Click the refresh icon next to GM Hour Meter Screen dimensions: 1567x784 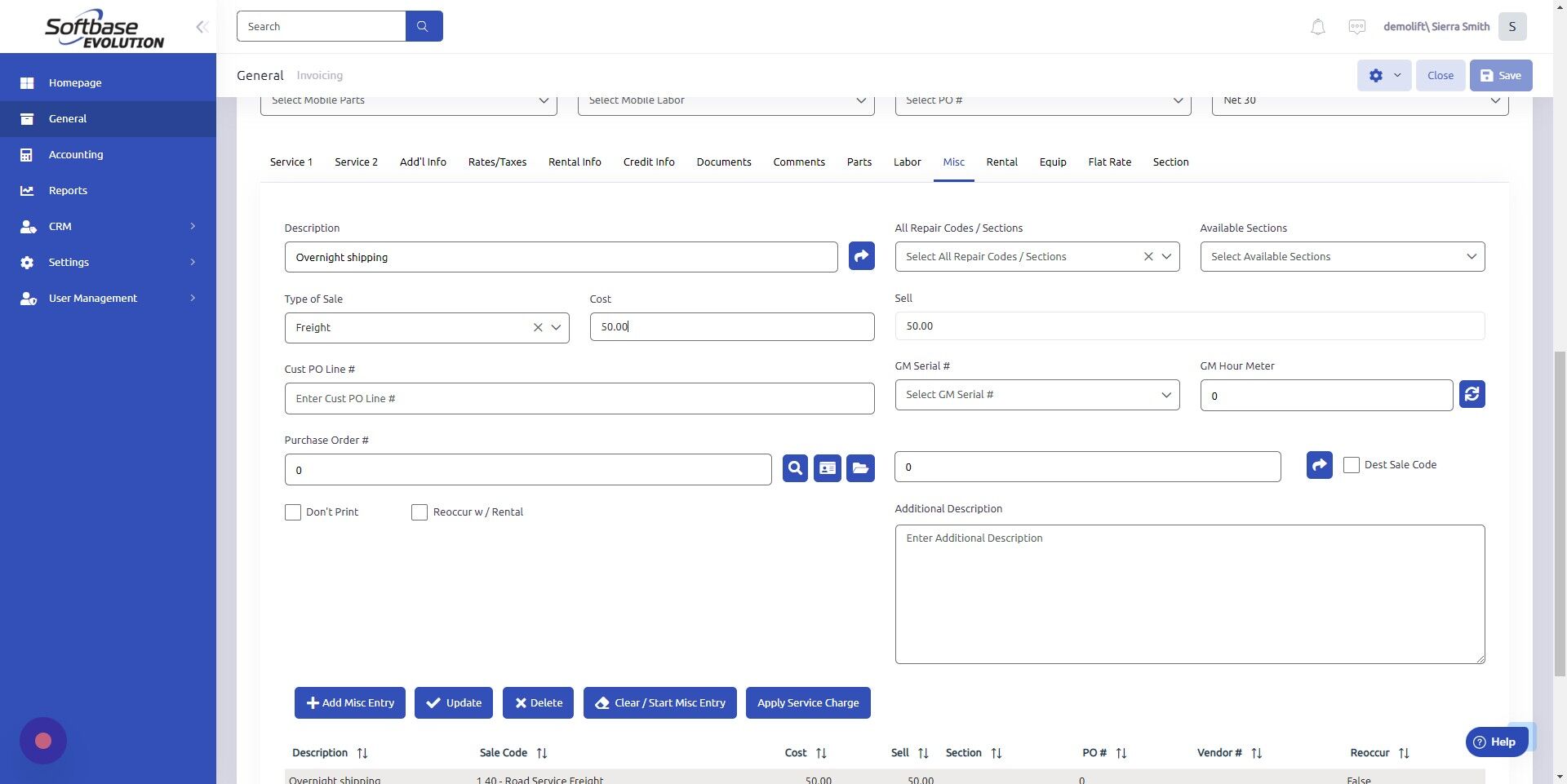point(1472,394)
